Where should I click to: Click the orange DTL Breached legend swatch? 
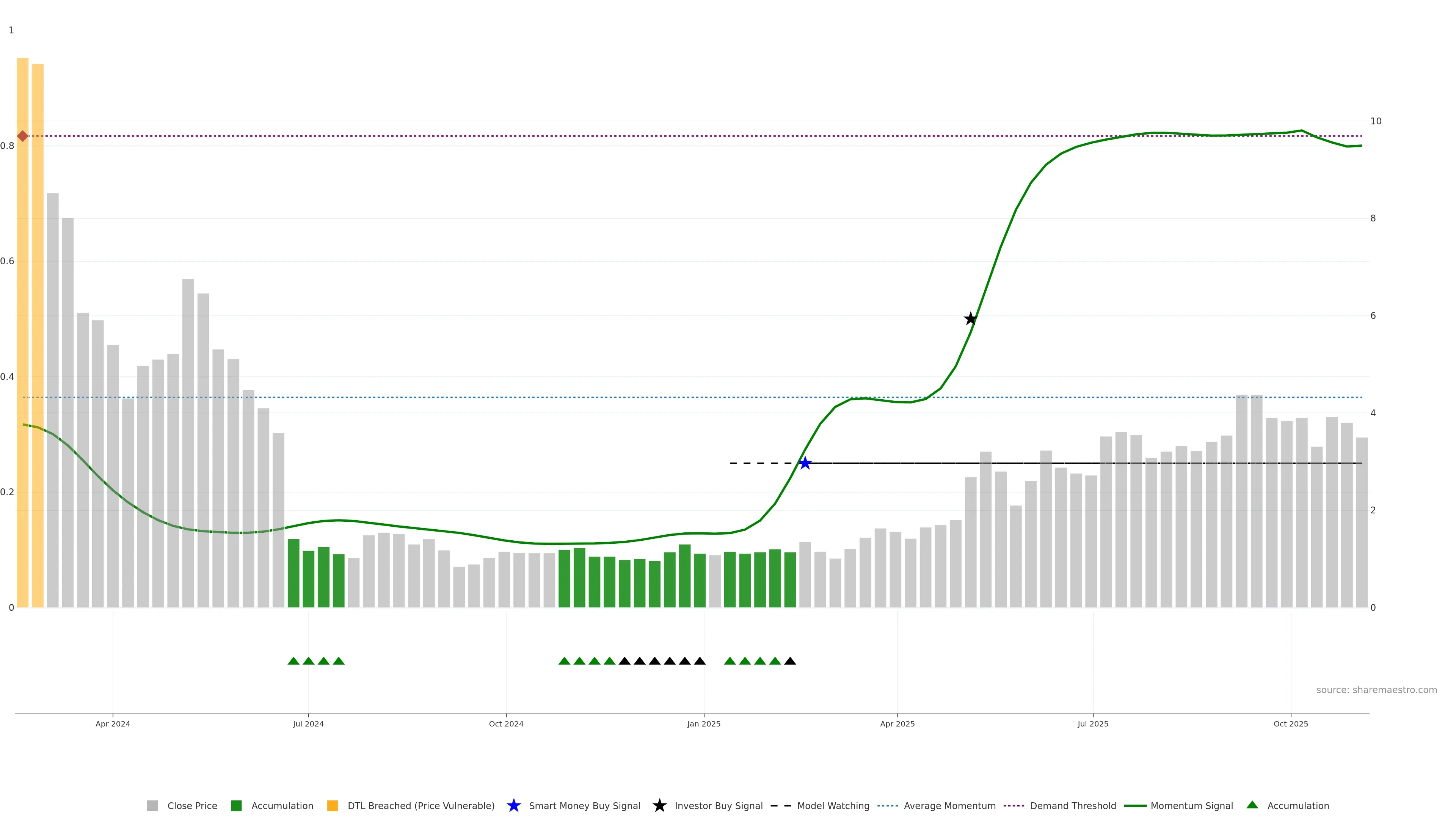click(333, 805)
